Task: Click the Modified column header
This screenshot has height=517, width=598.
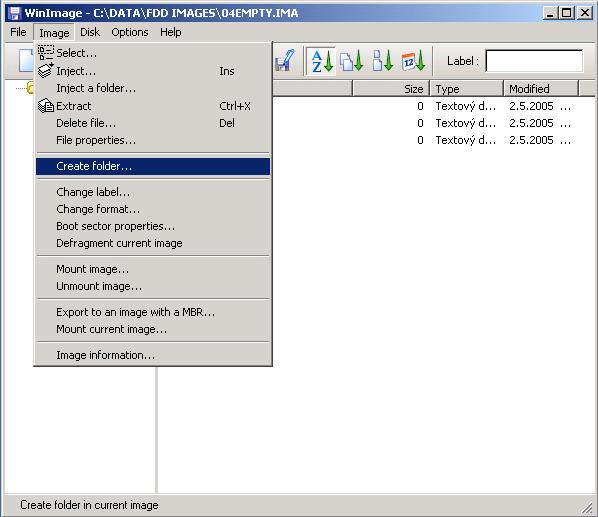Action: click(x=541, y=89)
